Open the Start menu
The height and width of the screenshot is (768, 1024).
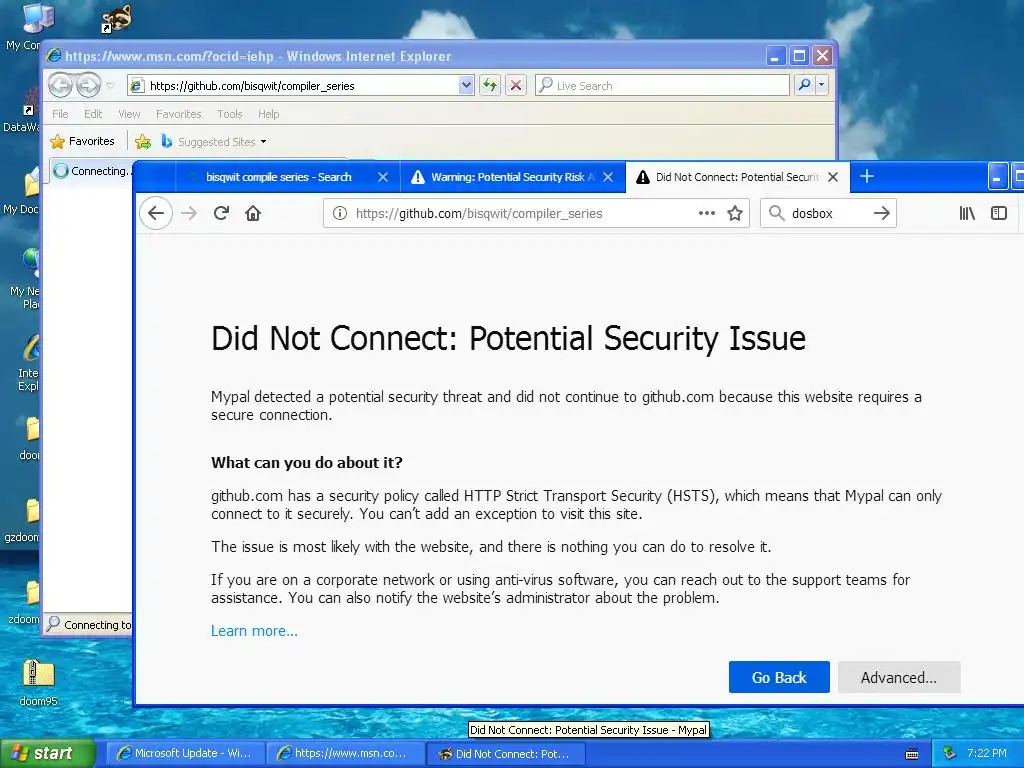(48, 753)
